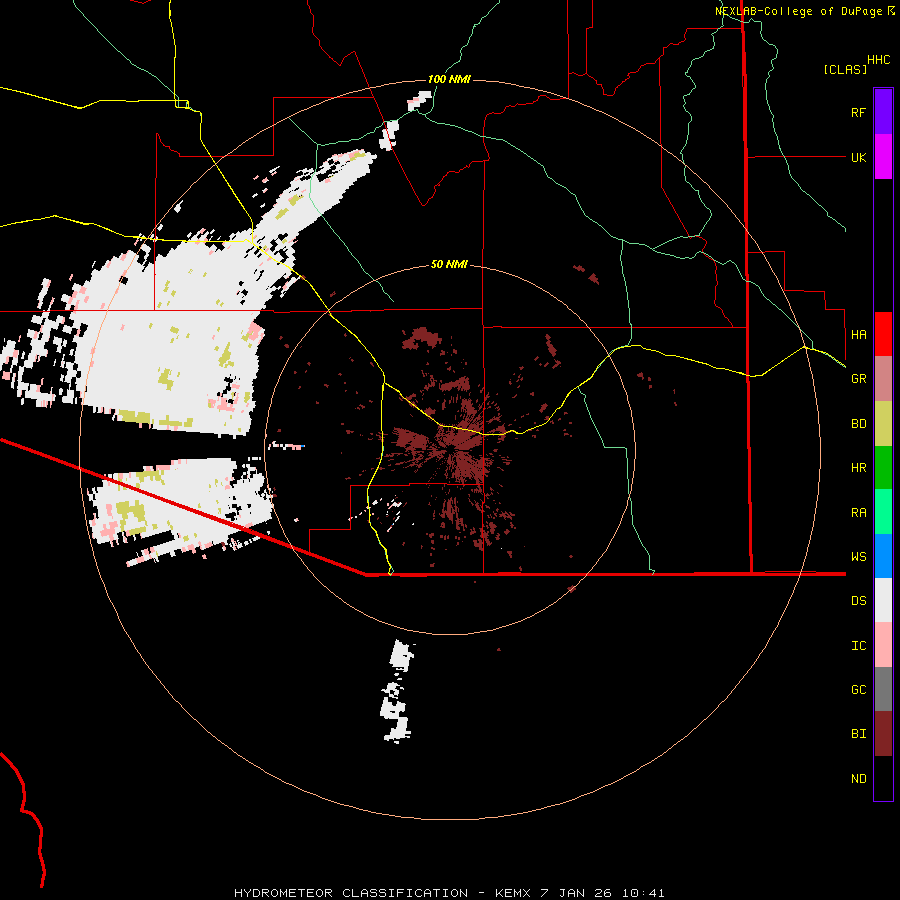The image size is (900, 900).
Task: Pick the RA light green swatch
Action: click(x=883, y=512)
